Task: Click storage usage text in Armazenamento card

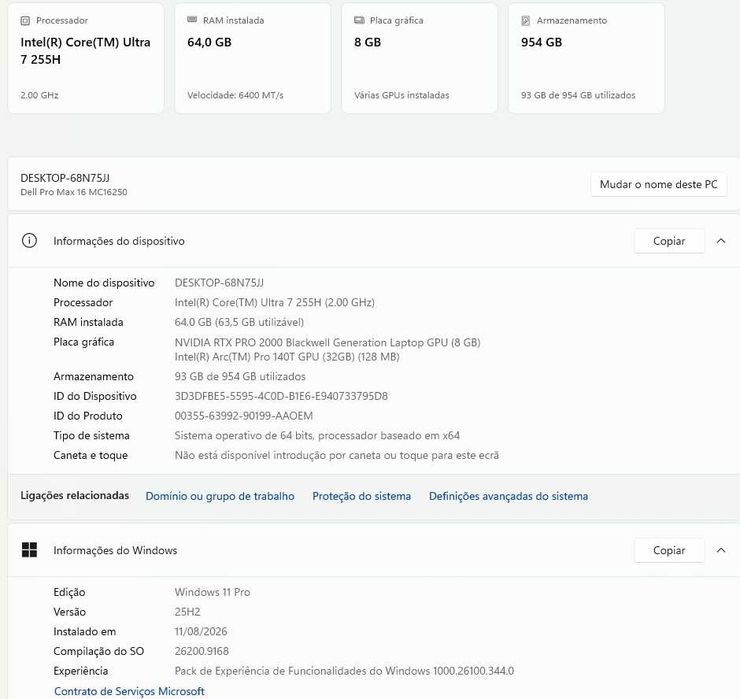Action: pos(578,95)
